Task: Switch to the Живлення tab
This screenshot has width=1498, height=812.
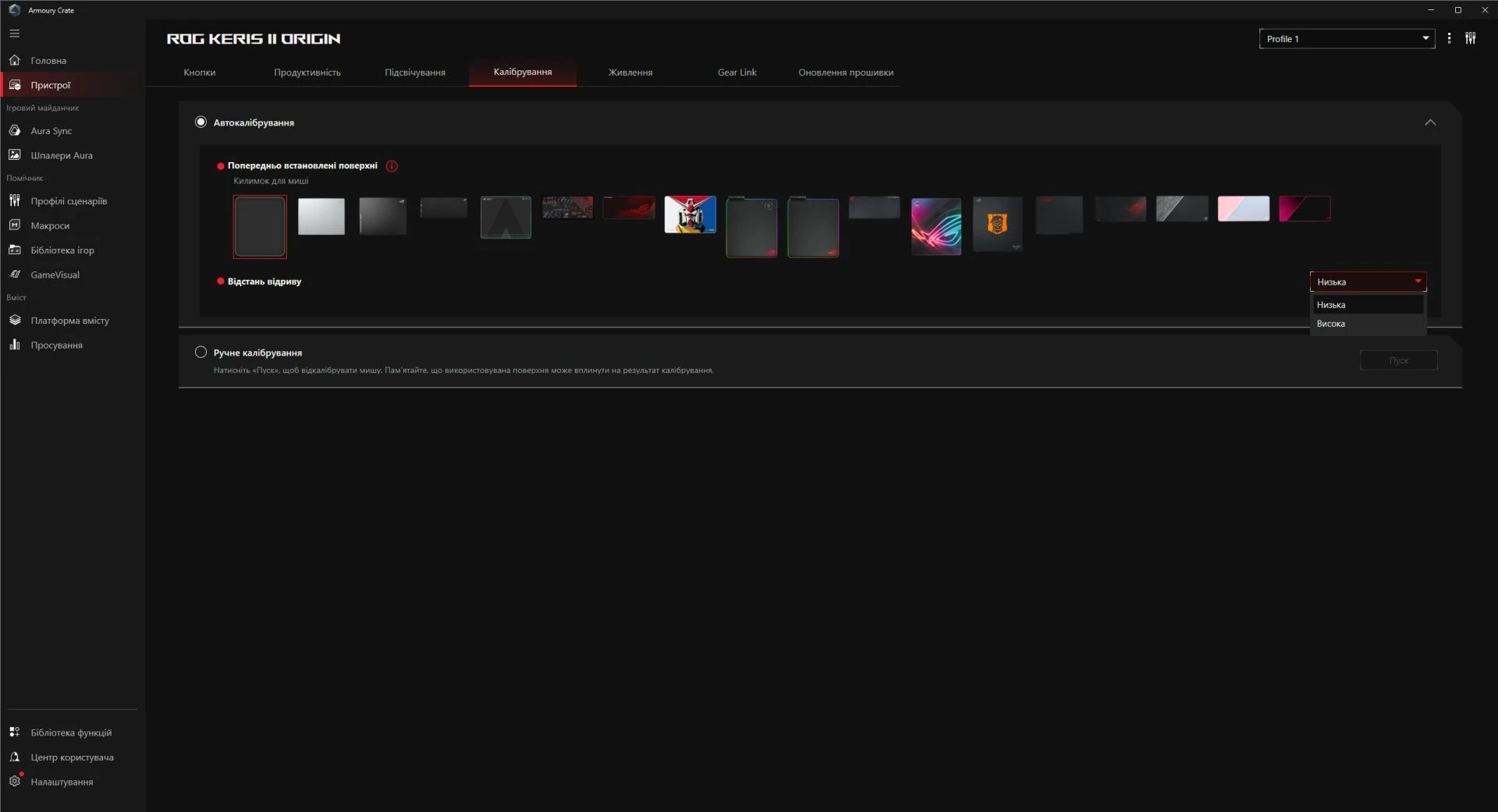Action: (x=630, y=73)
